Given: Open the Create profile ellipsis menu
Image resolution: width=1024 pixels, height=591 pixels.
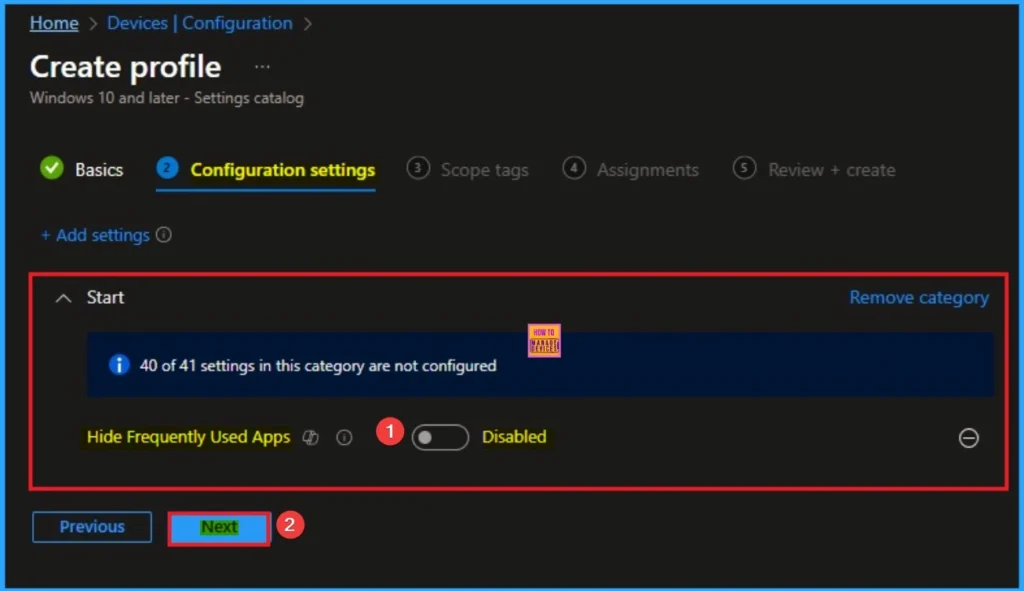Looking at the screenshot, I should coord(262,67).
